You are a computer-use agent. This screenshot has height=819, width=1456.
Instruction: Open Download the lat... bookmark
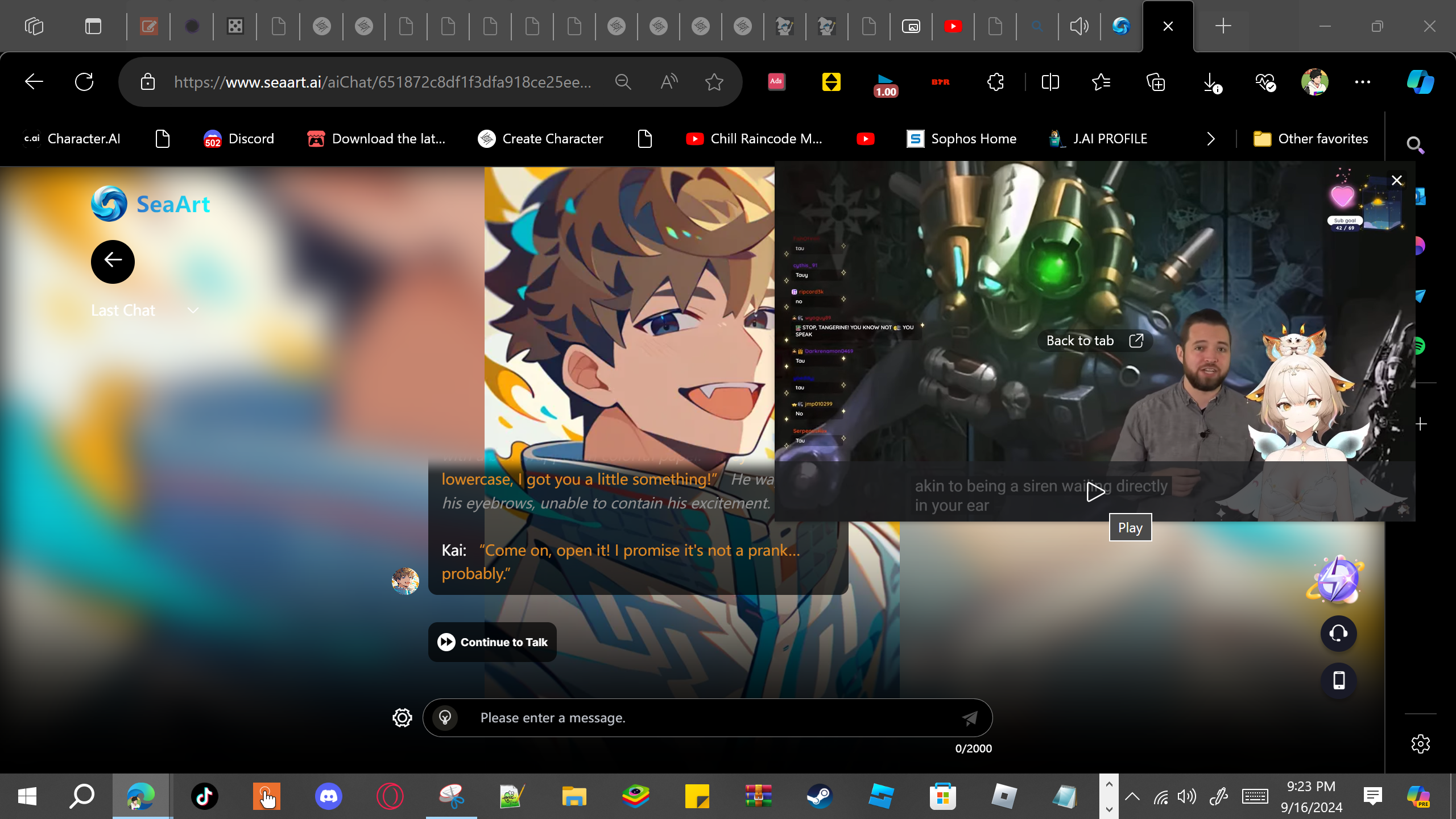[376, 139]
